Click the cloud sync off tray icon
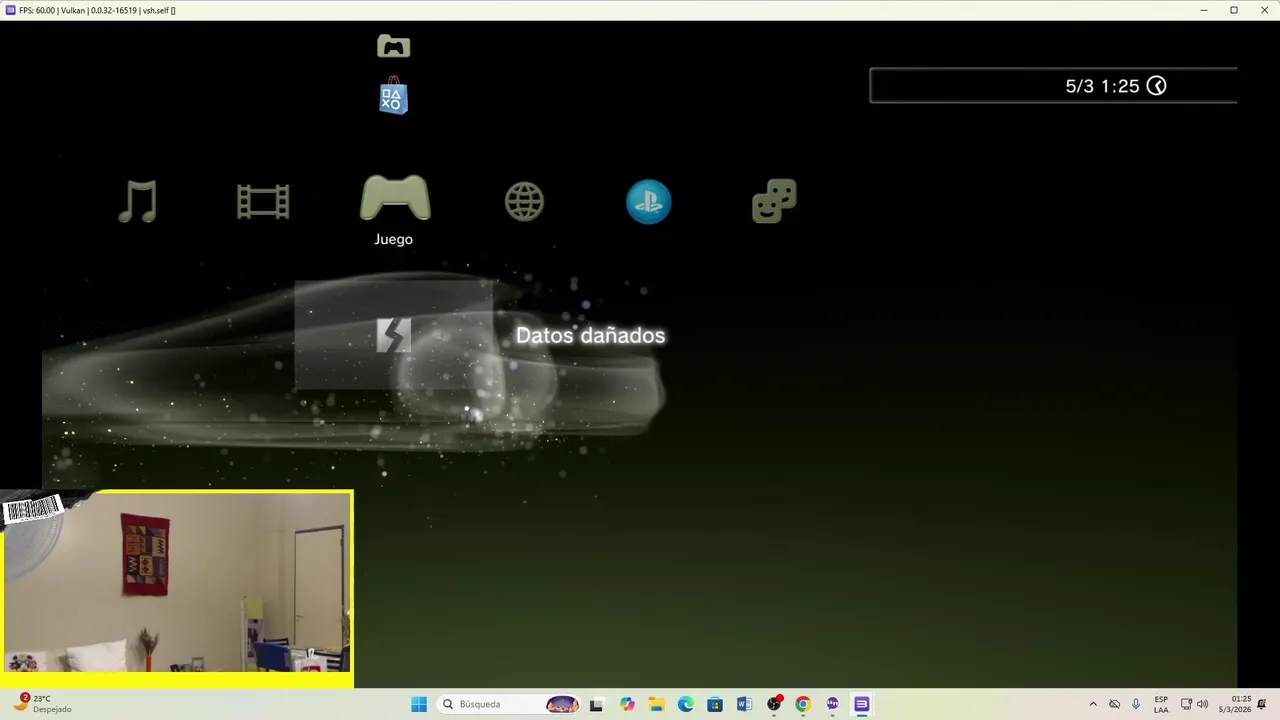This screenshot has height=720, width=1280. pyautogui.click(x=1114, y=704)
